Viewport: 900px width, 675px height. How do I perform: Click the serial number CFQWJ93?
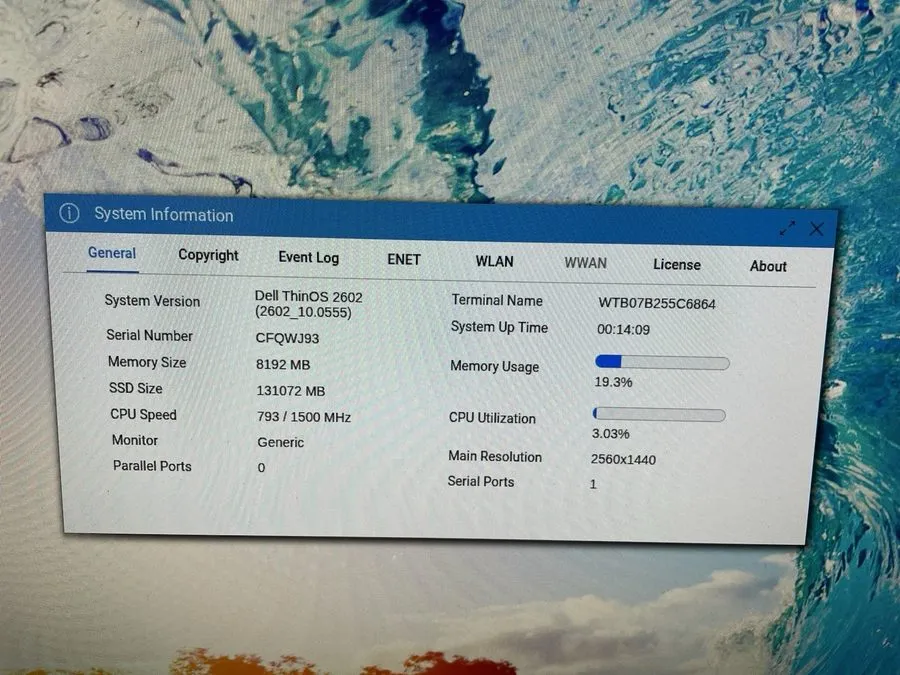287,338
